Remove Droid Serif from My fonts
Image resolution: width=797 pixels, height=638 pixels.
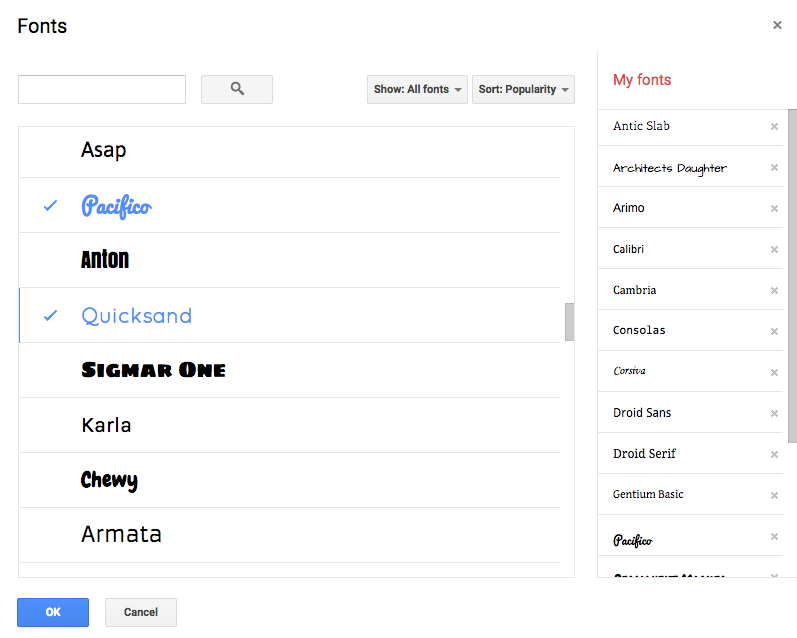[x=774, y=454]
